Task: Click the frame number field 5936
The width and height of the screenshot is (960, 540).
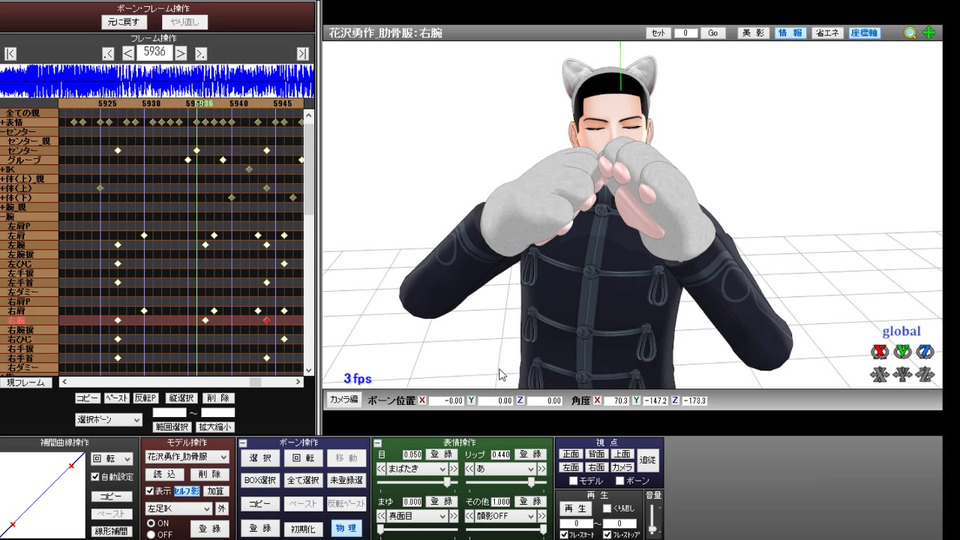Action: click(x=154, y=53)
